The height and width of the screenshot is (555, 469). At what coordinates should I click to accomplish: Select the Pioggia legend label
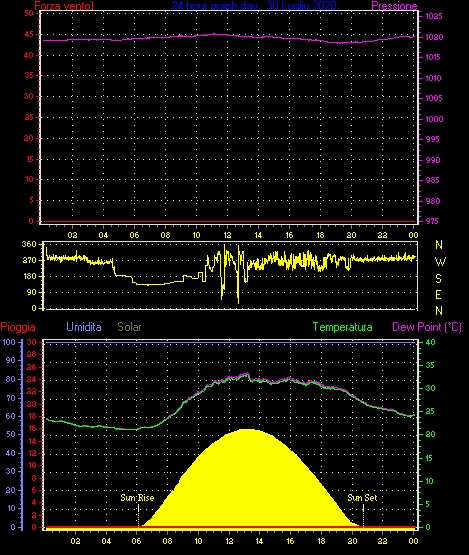point(18,327)
